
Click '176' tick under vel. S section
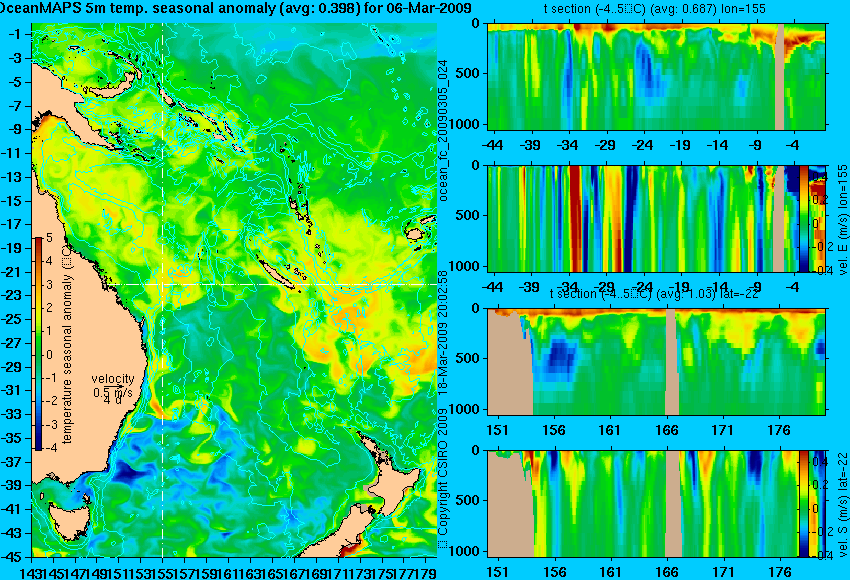(x=780, y=572)
